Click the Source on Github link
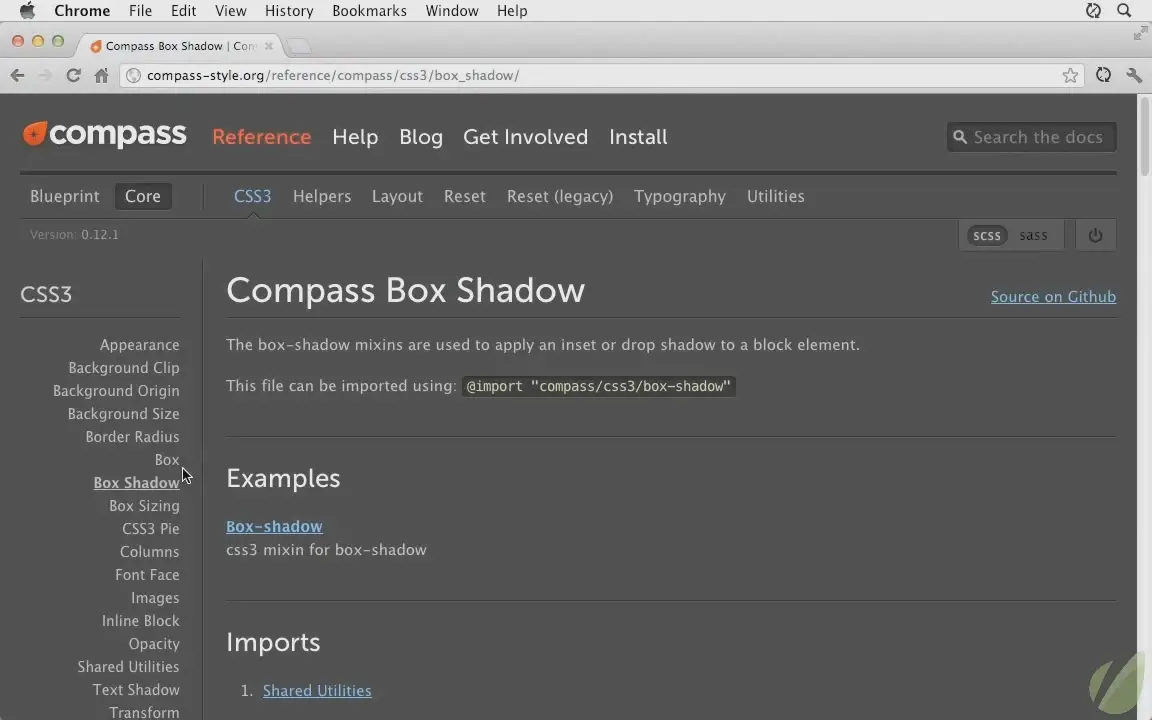This screenshot has height=720, width=1152. (1054, 296)
